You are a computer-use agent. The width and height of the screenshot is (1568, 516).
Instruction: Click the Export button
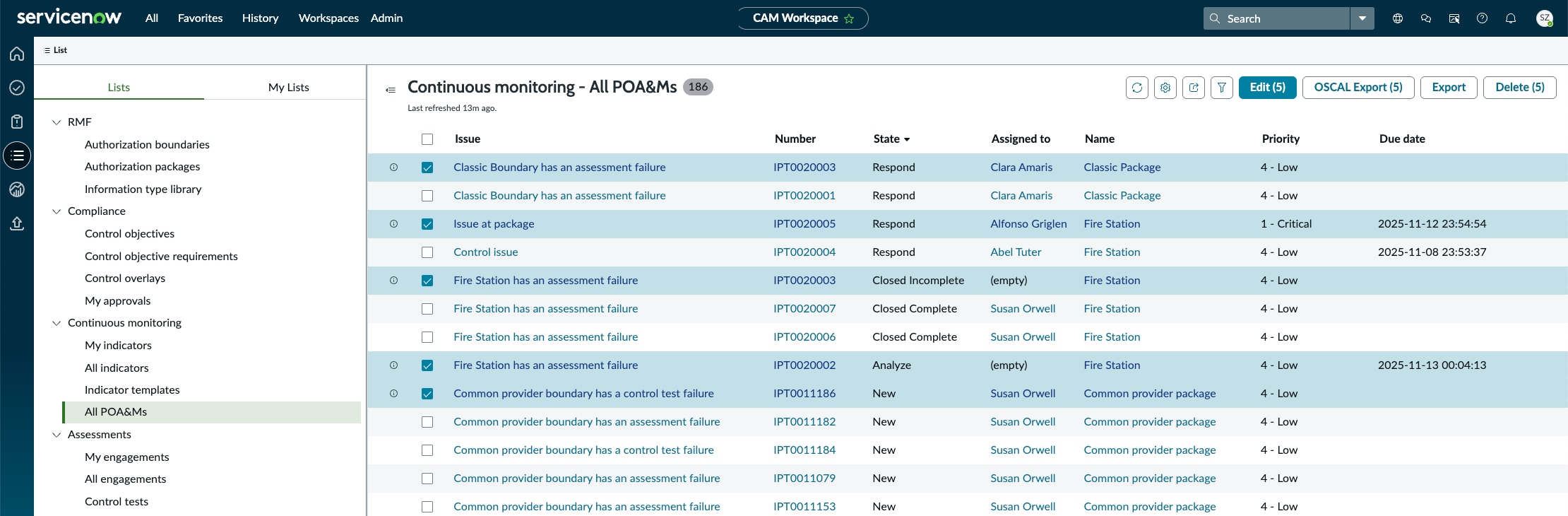click(1449, 88)
